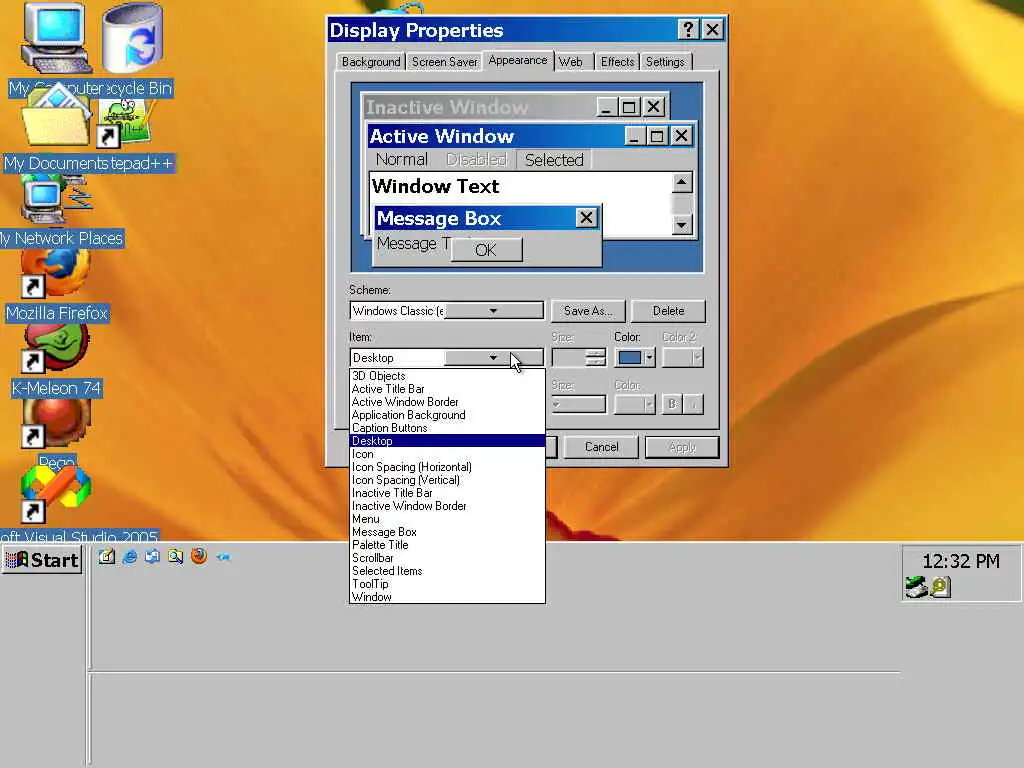Switch to the Web tab

click(x=571, y=61)
